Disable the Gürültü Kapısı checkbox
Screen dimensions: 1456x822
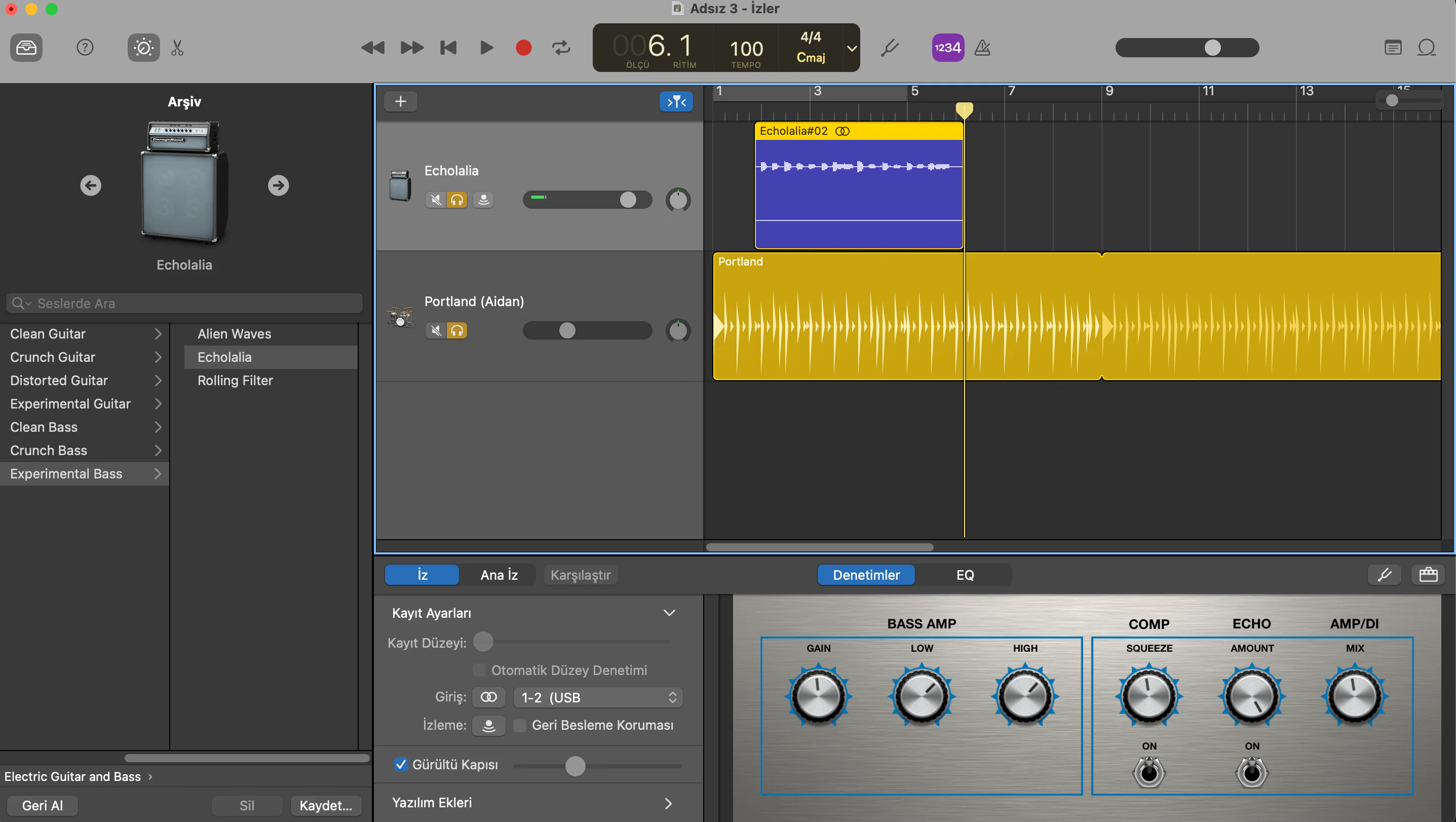(x=401, y=764)
